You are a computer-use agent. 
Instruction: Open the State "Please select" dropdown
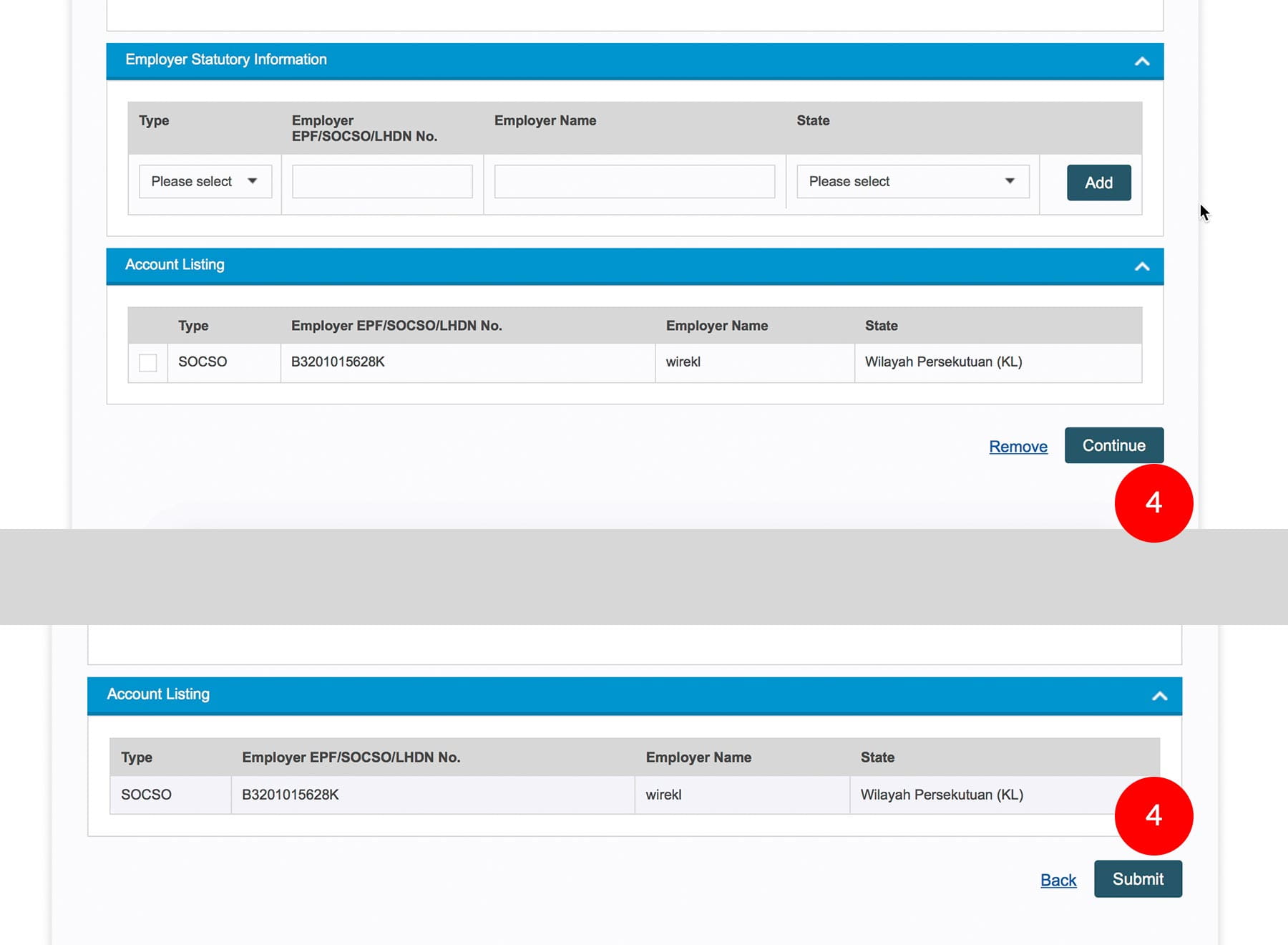[912, 182]
